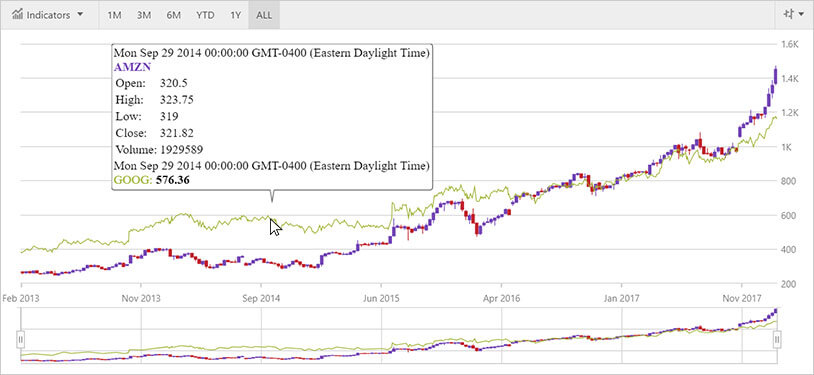Click the AMZN label in tooltip
Viewport: 814px width, 375px height.
[132, 68]
